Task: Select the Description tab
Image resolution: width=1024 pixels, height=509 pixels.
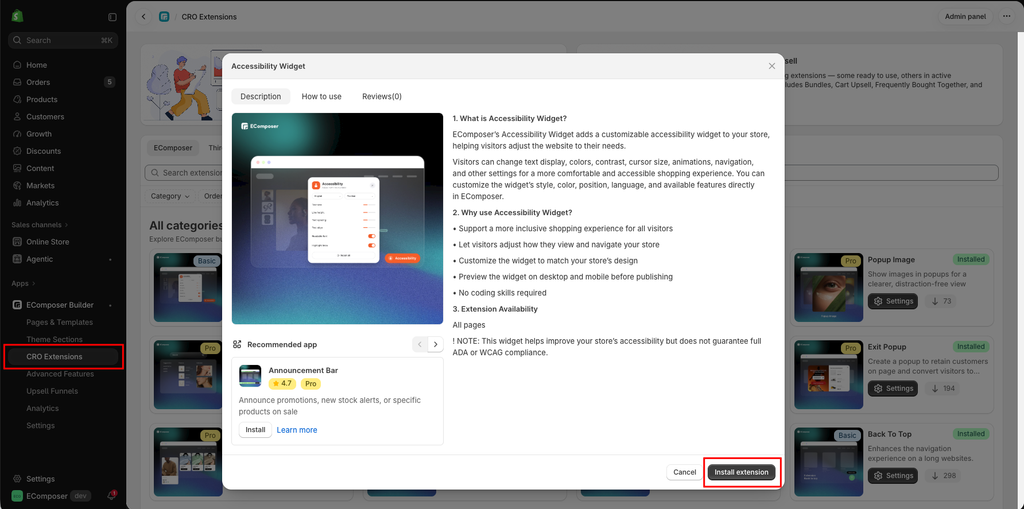Action: pos(261,96)
